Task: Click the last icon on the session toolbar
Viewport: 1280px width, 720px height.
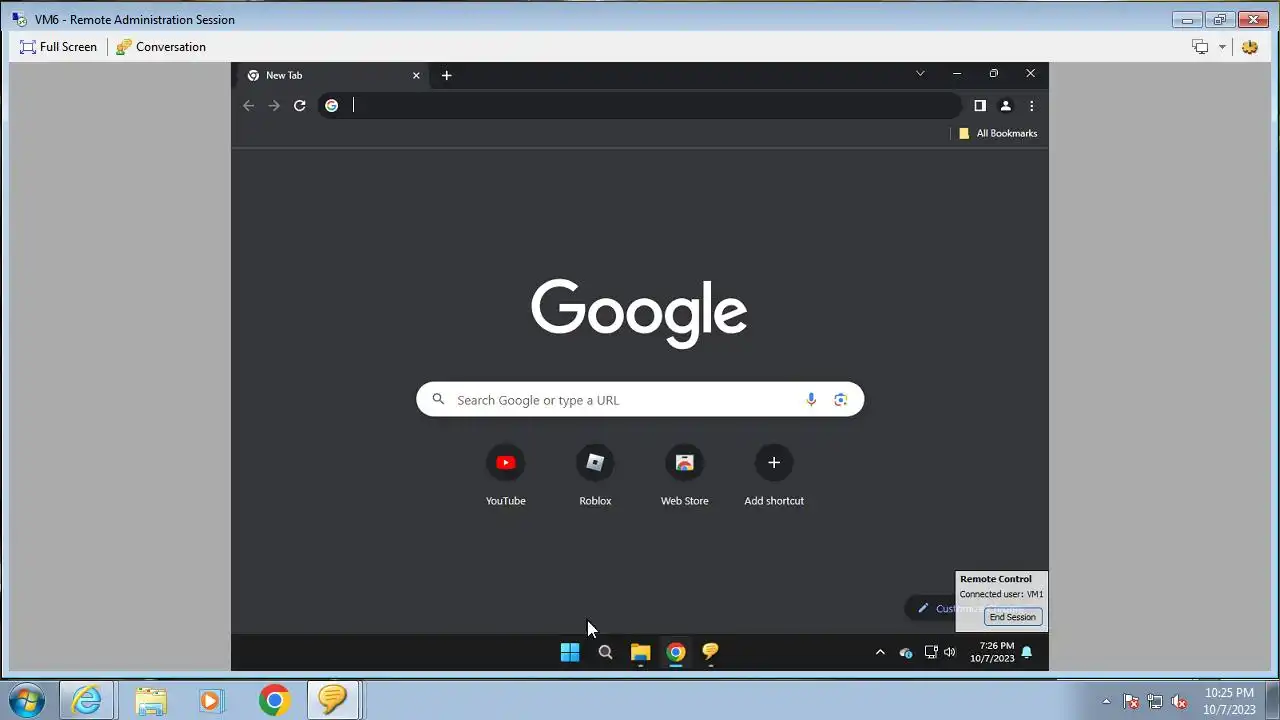Action: tap(1250, 47)
